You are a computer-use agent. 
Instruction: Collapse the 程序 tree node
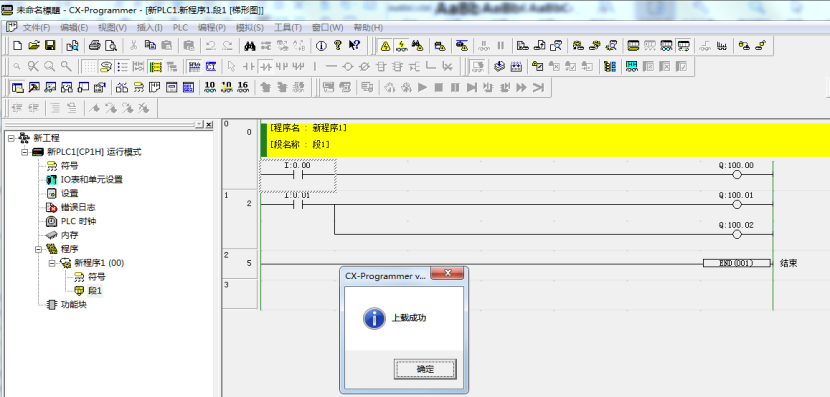point(39,249)
